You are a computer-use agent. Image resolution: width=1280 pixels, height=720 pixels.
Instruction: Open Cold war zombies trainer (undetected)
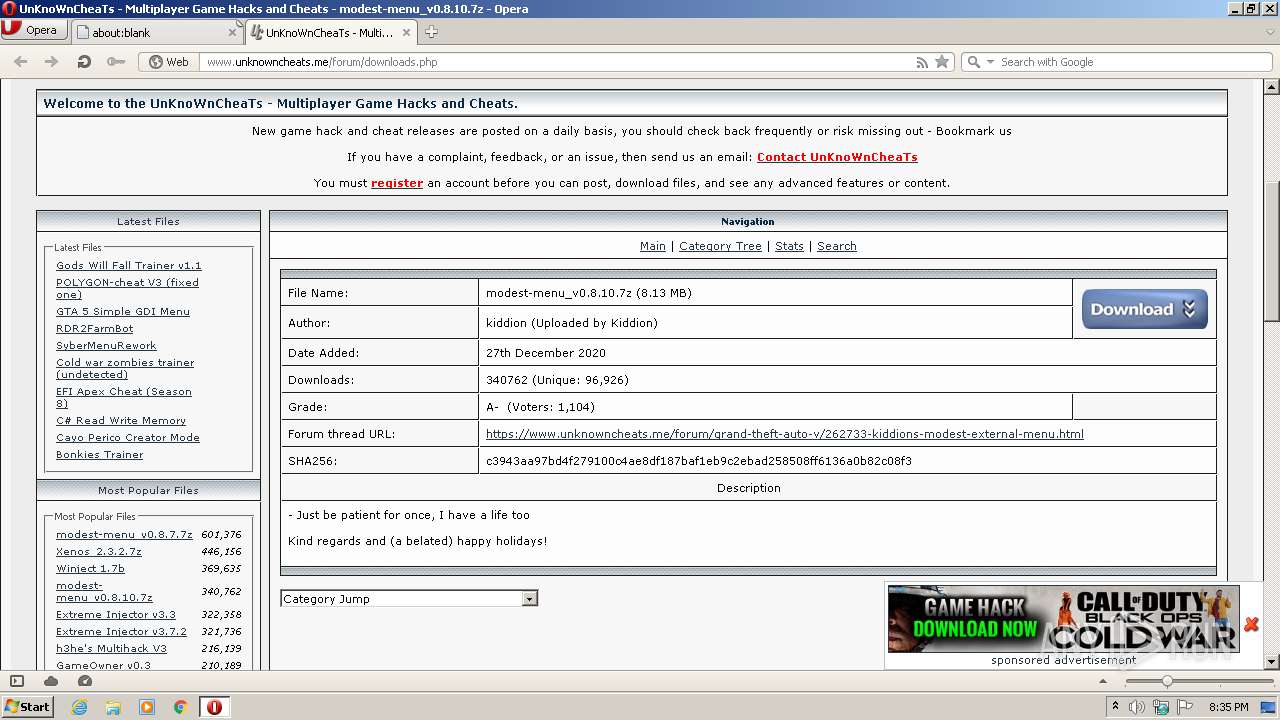125,369
